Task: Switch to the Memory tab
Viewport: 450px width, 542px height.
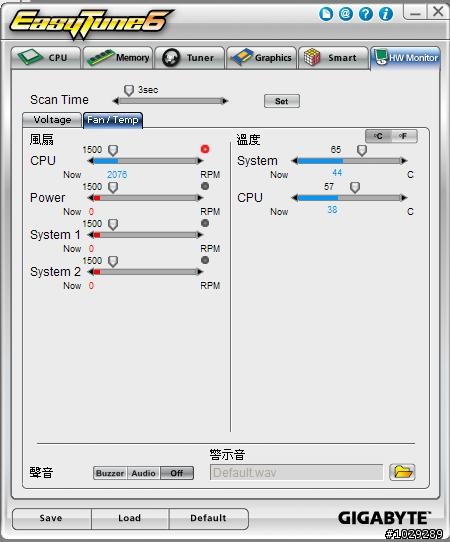Action: click(118, 58)
